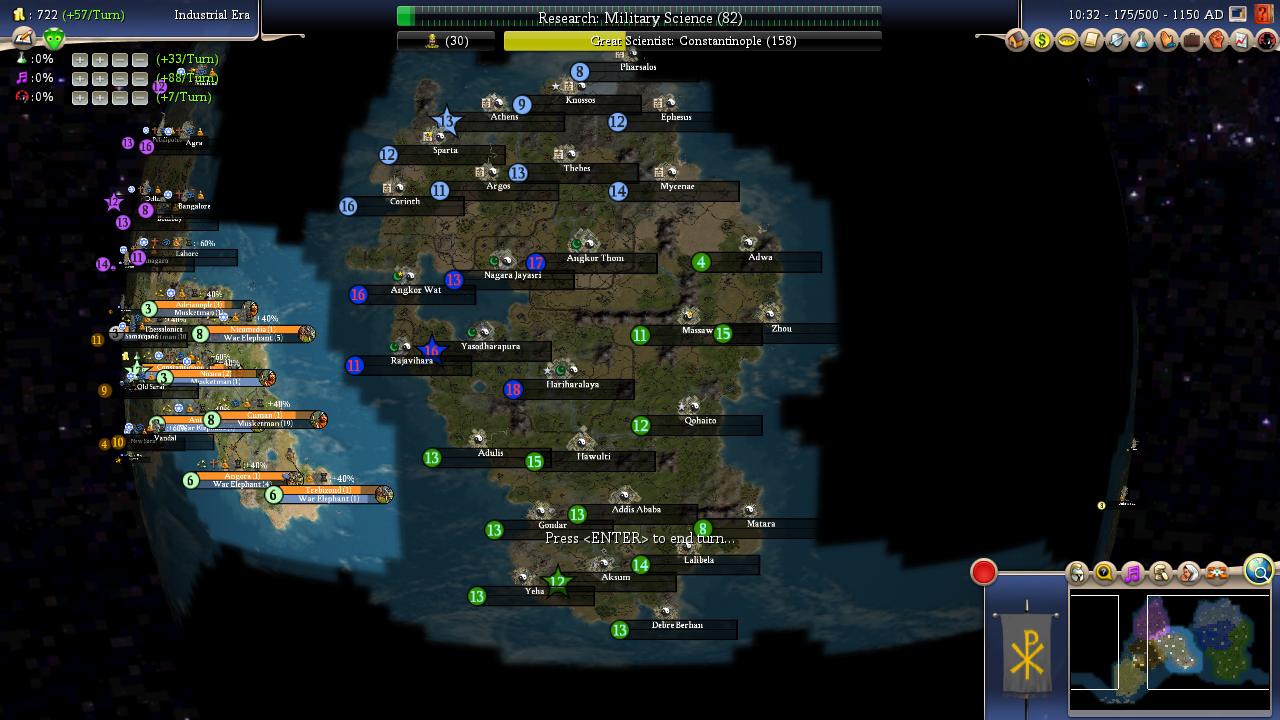
Task: Open the Foreign Advisor scroll icon
Action: pyautogui.click(x=1092, y=41)
